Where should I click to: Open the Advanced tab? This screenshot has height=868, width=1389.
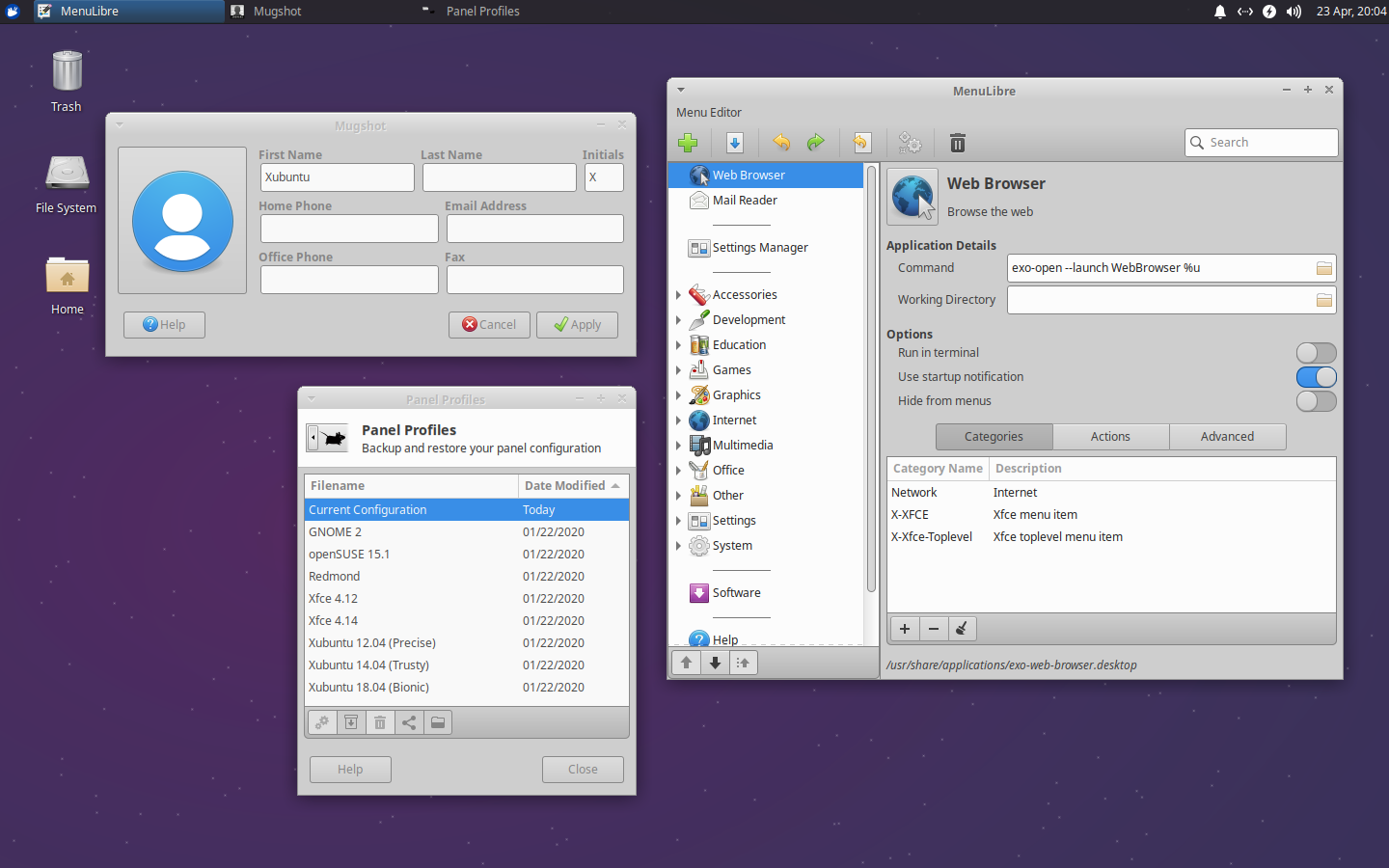click(x=1227, y=437)
